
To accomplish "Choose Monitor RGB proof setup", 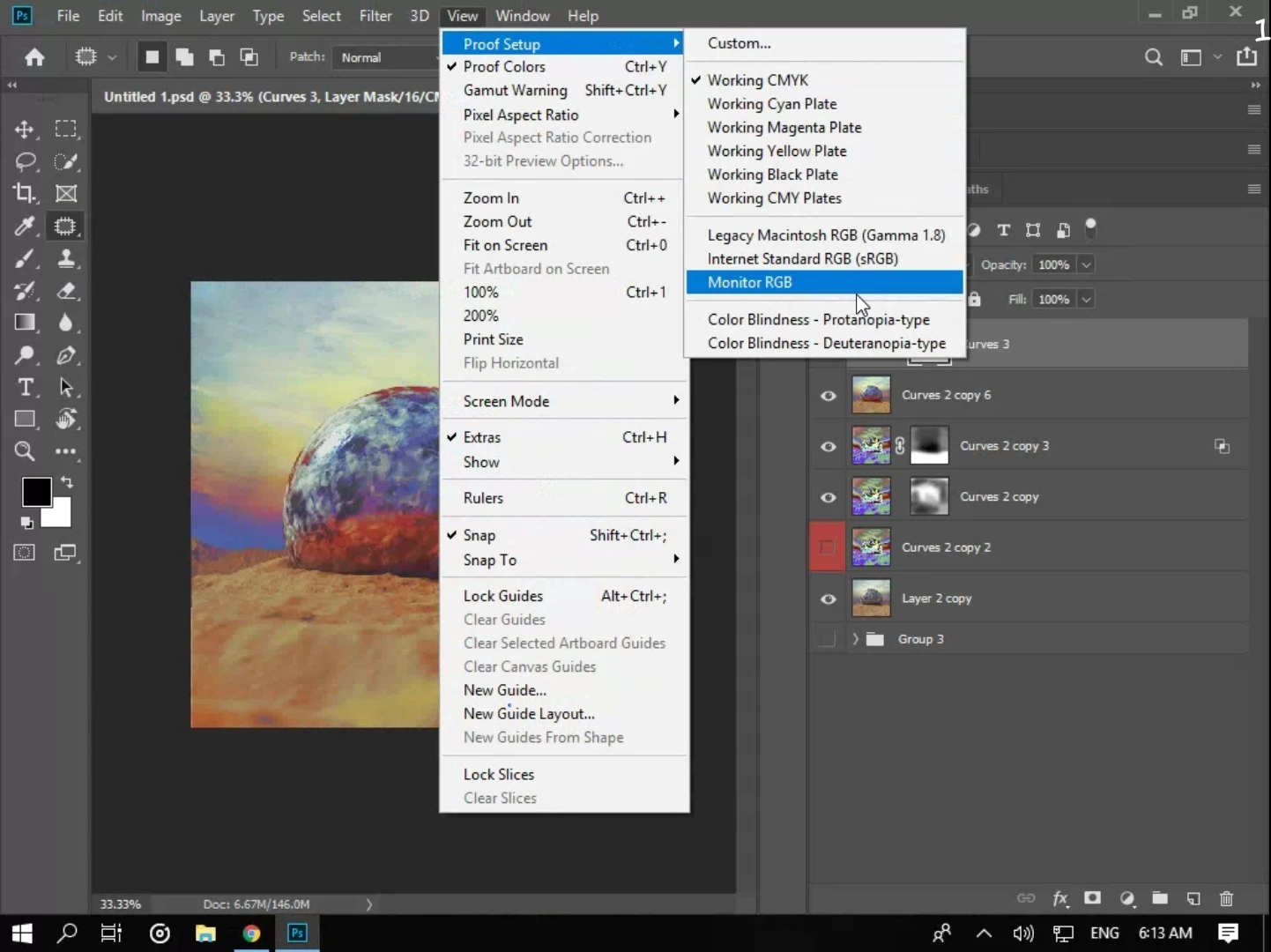I will click(x=824, y=282).
